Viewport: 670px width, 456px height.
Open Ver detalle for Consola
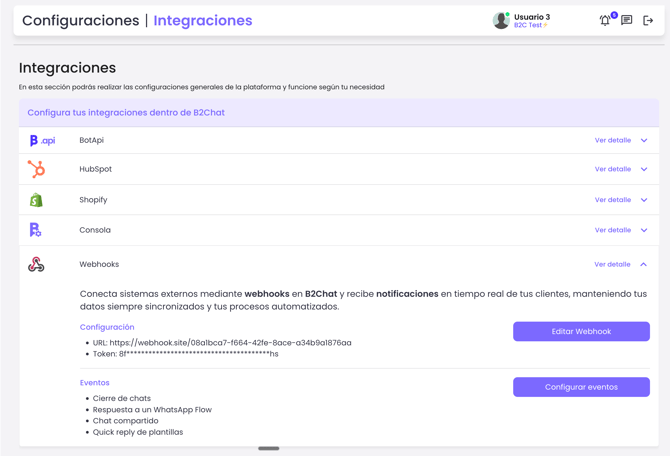[612, 230]
